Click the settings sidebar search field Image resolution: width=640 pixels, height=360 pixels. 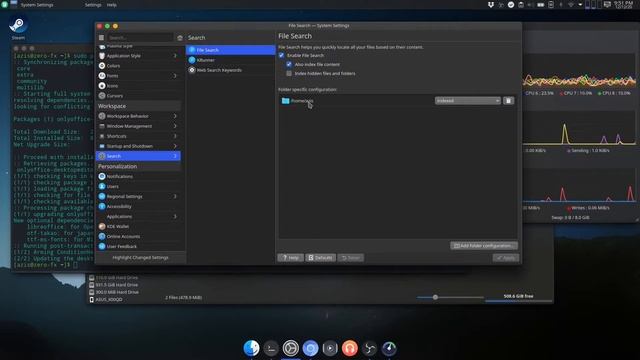click(140, 38)
